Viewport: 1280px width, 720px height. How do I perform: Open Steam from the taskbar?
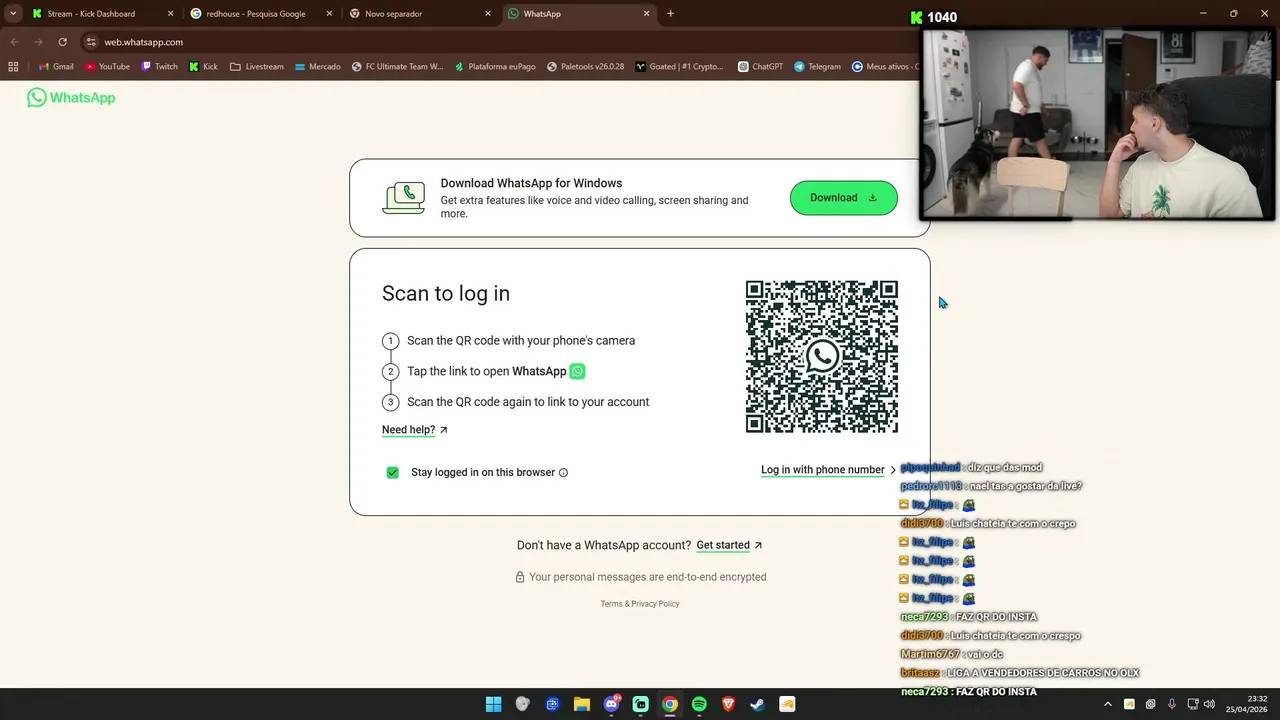[x=758, y=704]
